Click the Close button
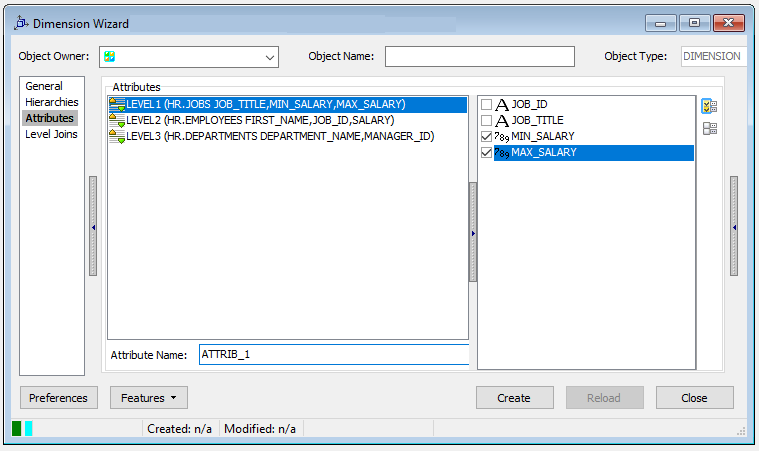Screen dimensions: 759x451 (x=695, y=398)
